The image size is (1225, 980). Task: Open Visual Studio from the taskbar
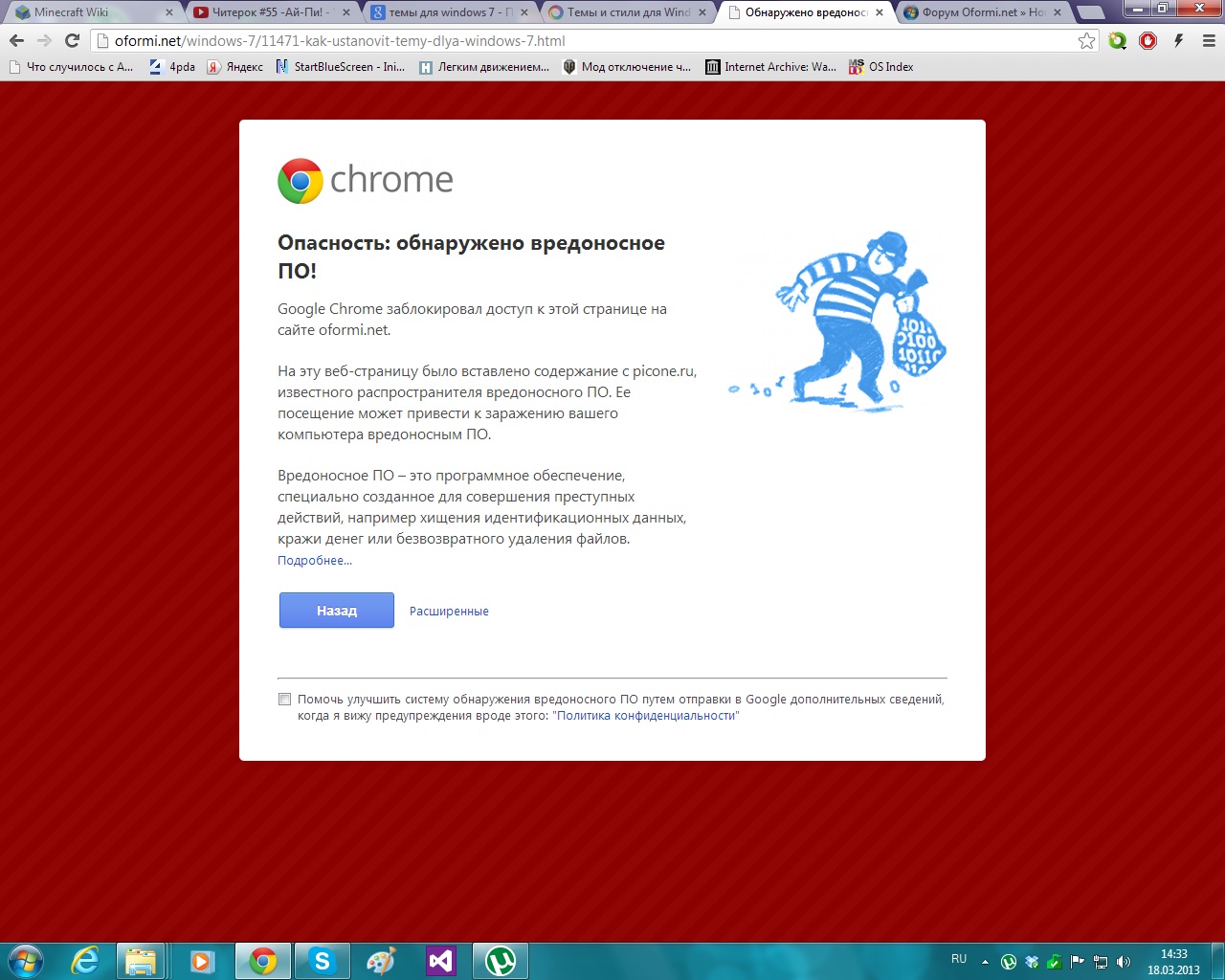click(440, 961)
